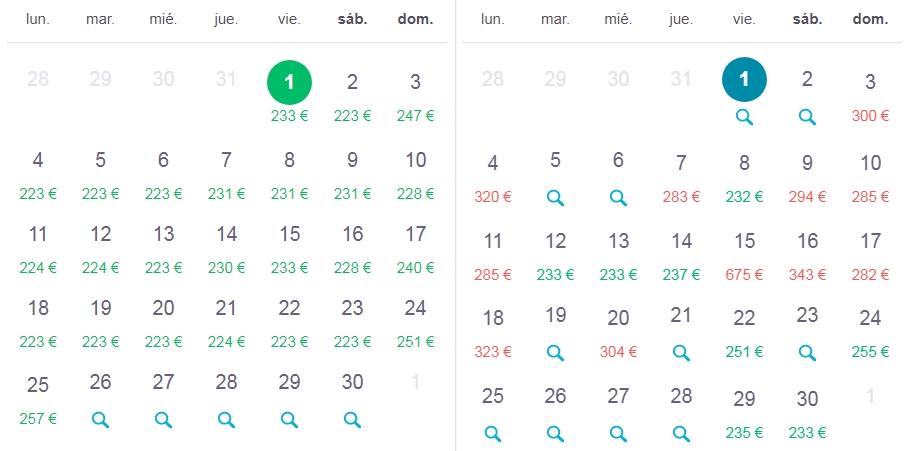Choose day 15 priced 675 € in right calendar
This screenshot has height=451, width=909.
point(744,255)
